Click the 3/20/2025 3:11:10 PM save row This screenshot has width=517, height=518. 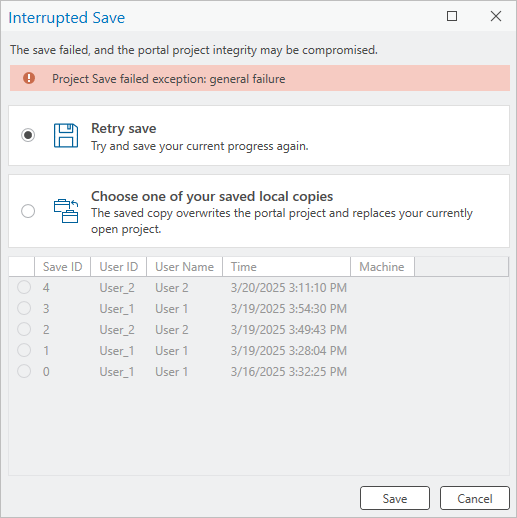[259, 288]
